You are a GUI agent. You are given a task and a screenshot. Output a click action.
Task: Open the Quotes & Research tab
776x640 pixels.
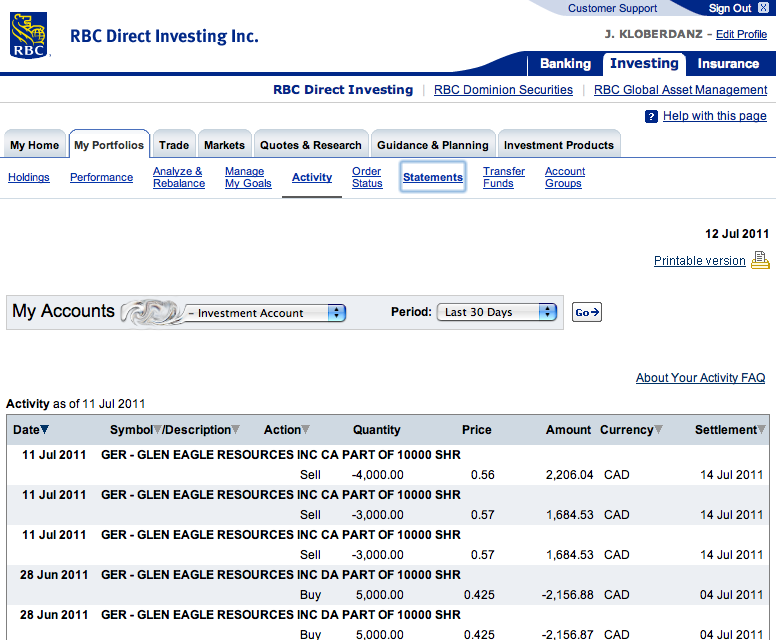tap(311, 145)
